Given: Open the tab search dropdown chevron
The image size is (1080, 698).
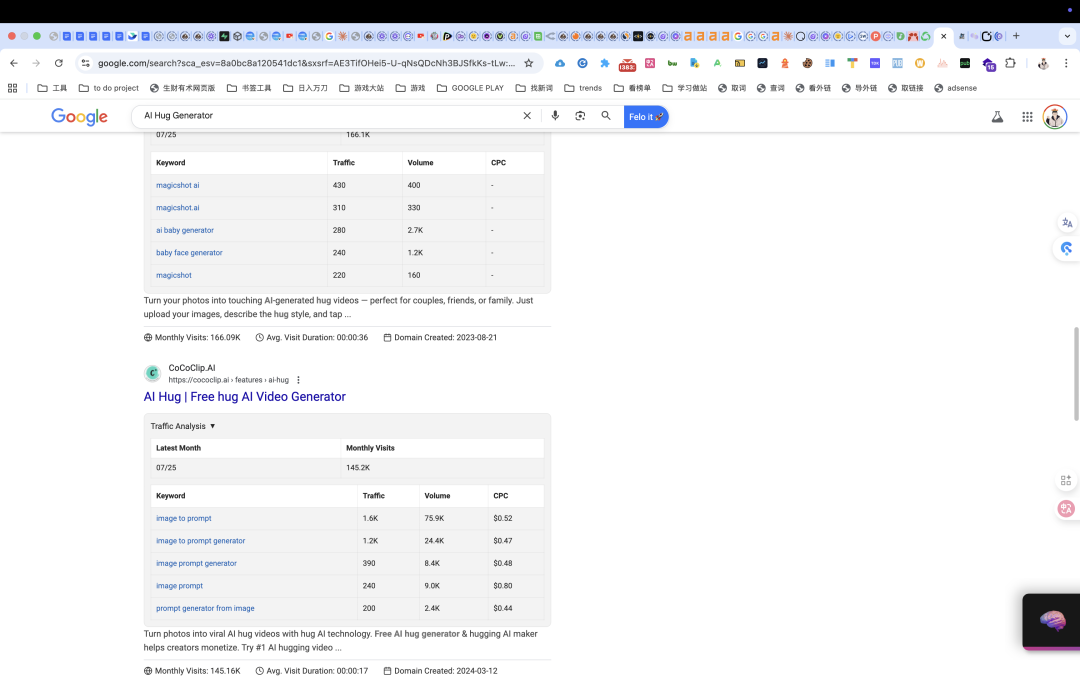Looking at the screenshot, I should pyautogui.click(x=1067, y=36).
